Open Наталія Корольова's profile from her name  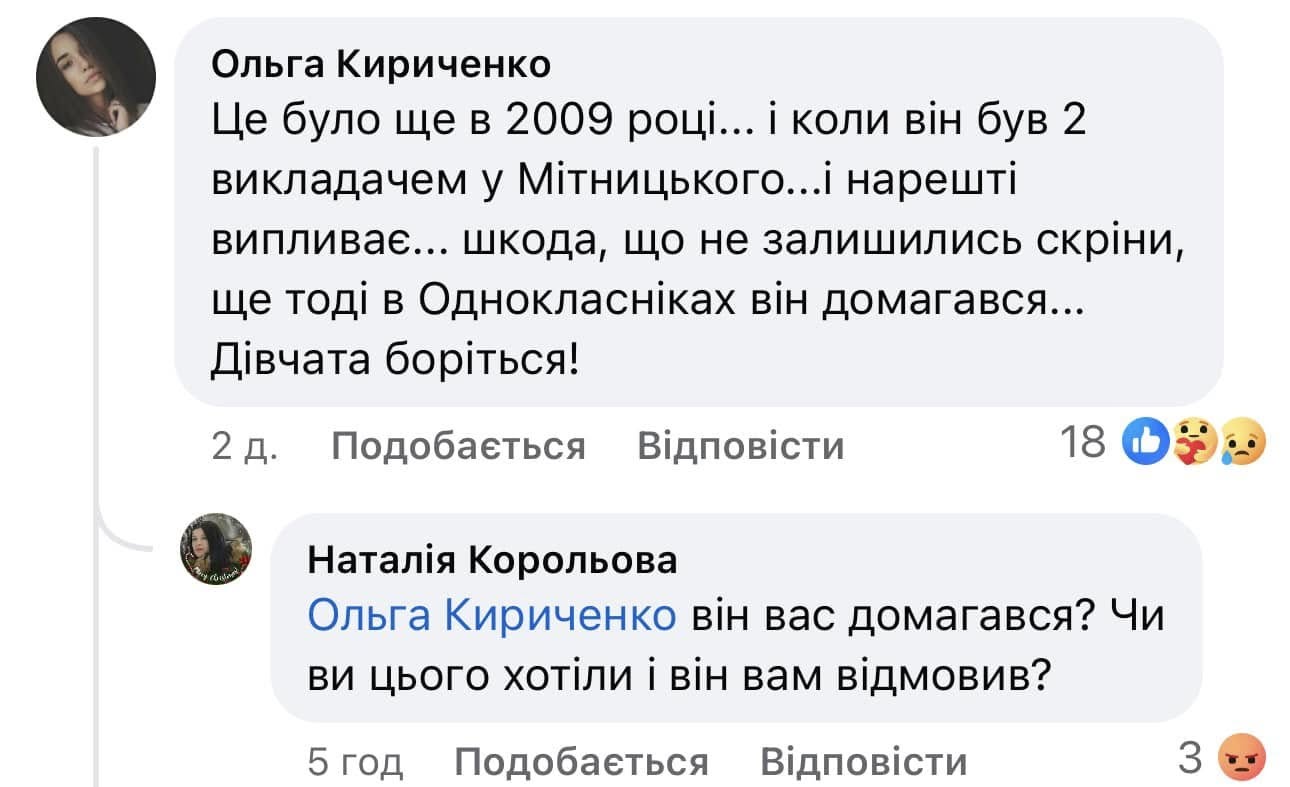click(492, 561)
